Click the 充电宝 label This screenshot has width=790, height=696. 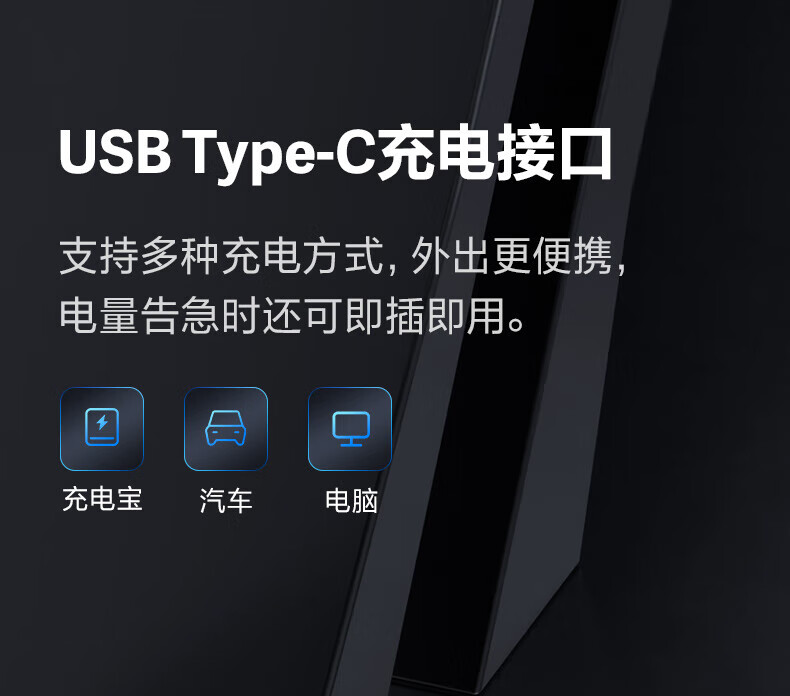coord(102,499)
